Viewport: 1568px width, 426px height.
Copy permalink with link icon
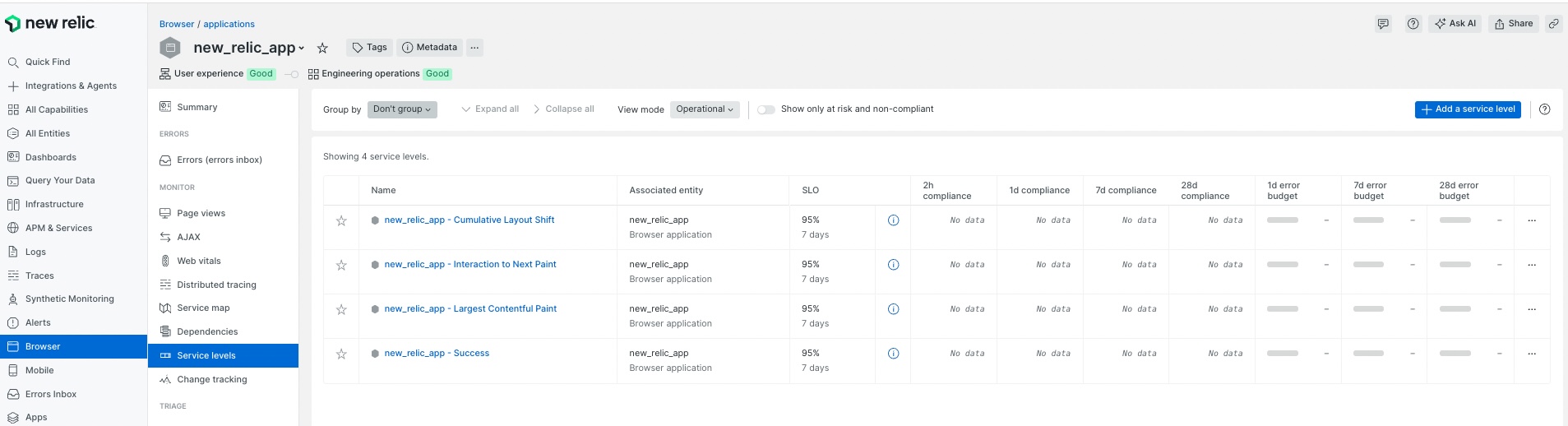click(x=1553, y=24)
